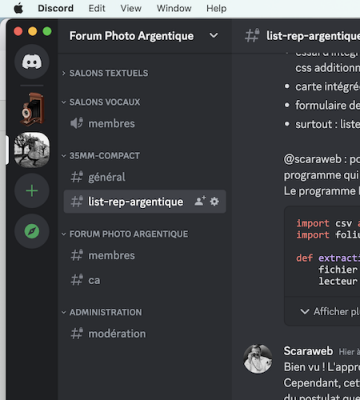Collapse the 35MM-COMPACT category
The height and width of the screenshot is (400, 360).
[x=101, y=156]
